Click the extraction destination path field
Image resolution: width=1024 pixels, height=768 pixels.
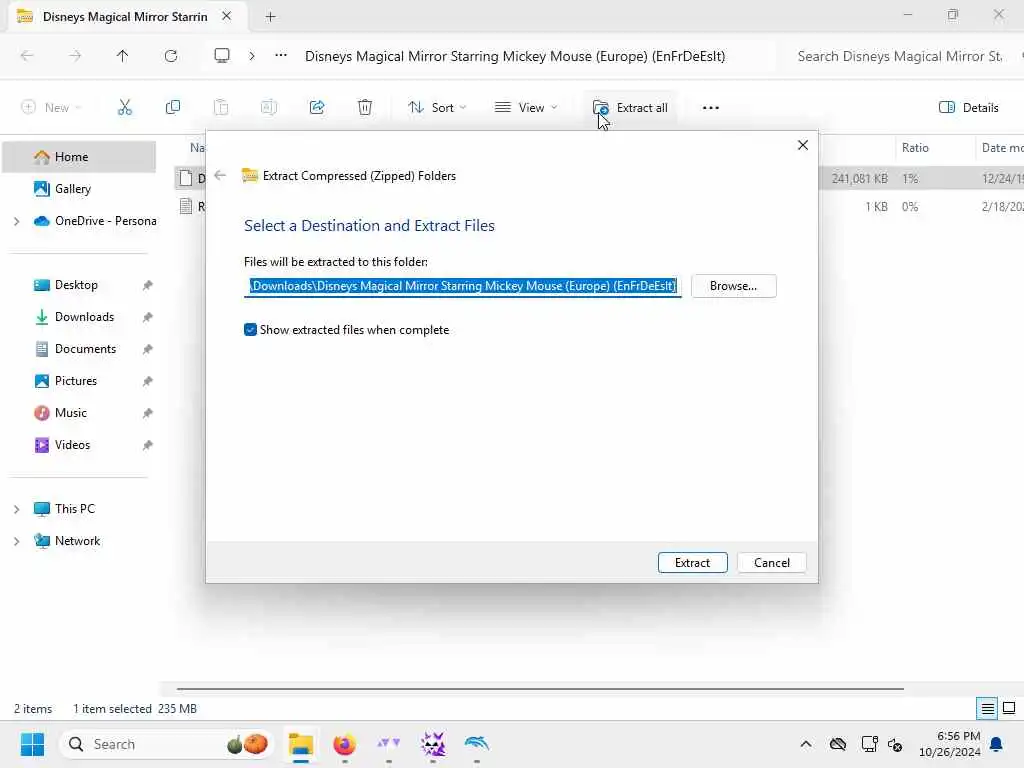(462, 286)
